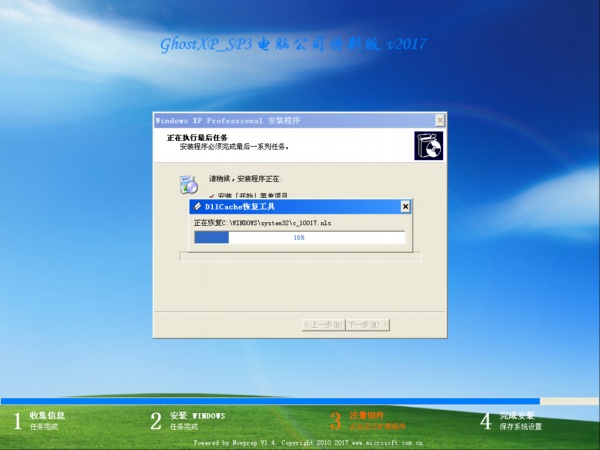
Task: Select step 1 收集信息
Action: (39, 421)
